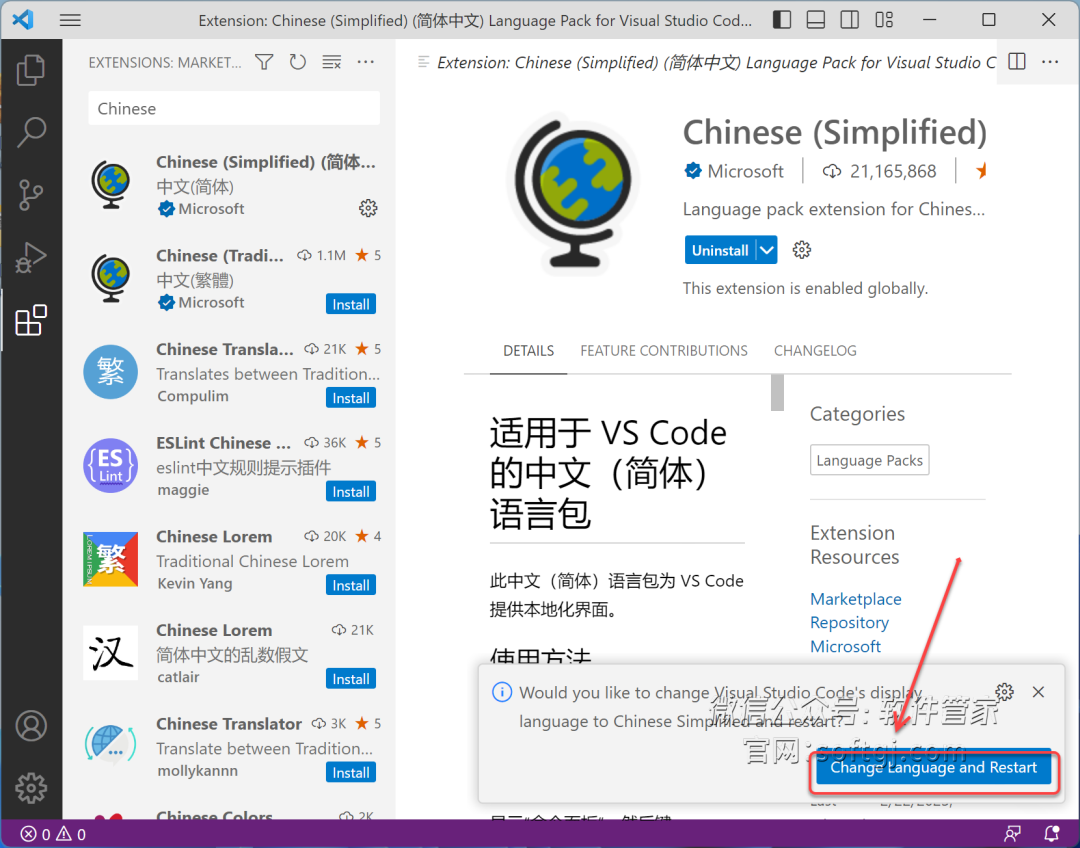Switch to the Changelog tab
Image resolution: width=1080 pixels, height=848 pixels.
tap(815, 351)
